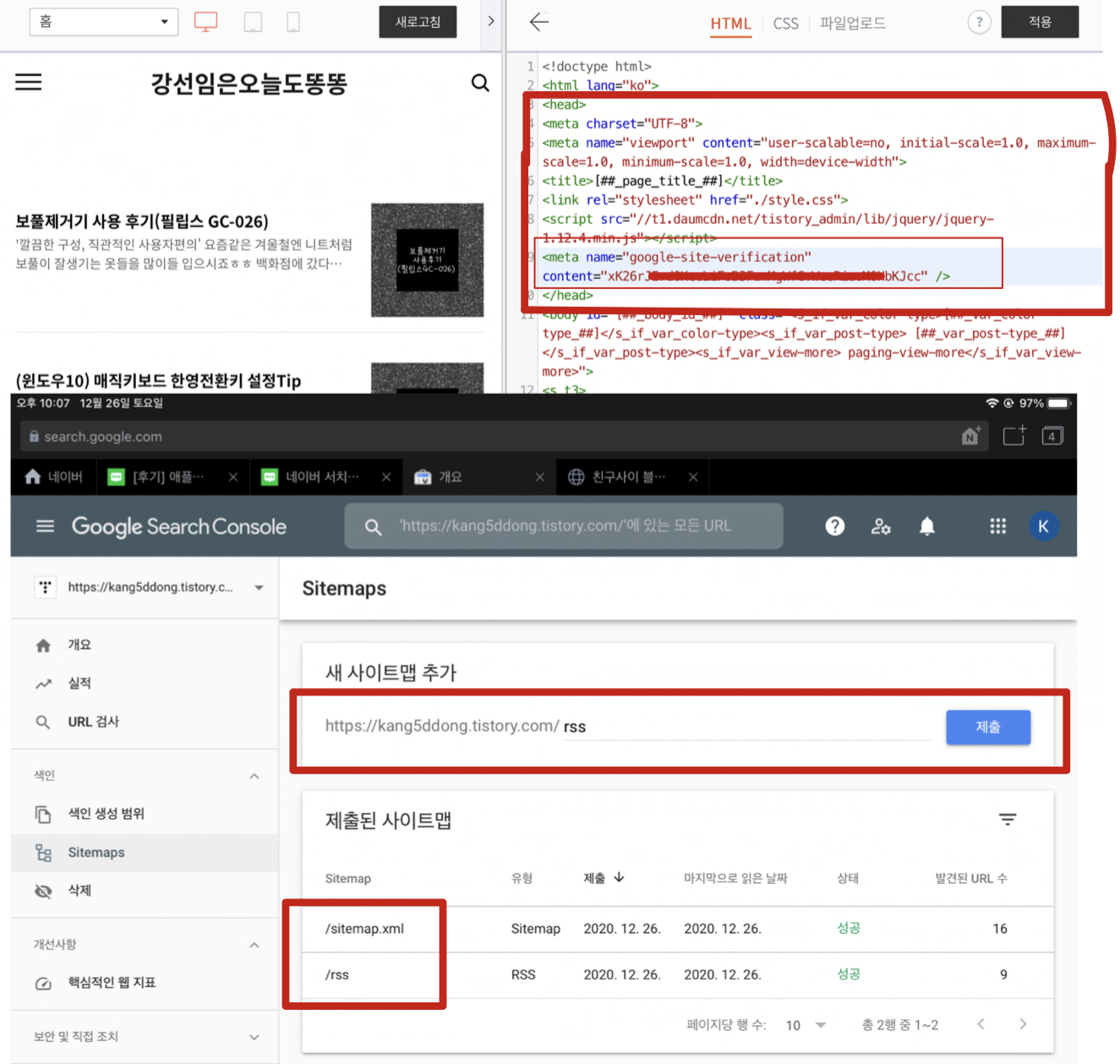Open the rows per page dropdown showing 10
The height and width of the screenshot is (1064, 1120).
coord(806,1025)
